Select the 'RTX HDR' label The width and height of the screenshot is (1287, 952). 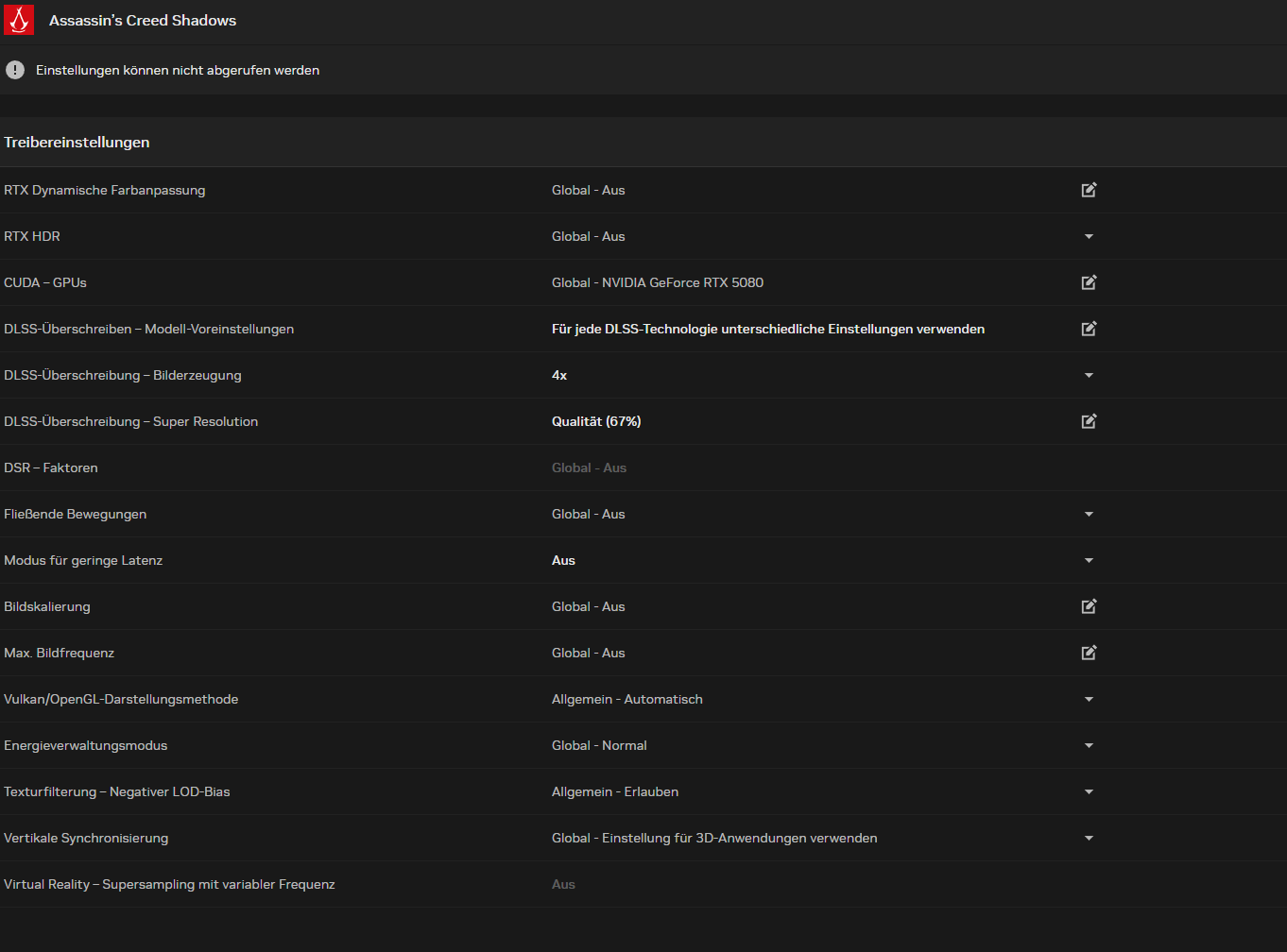(x=32, y=236)
